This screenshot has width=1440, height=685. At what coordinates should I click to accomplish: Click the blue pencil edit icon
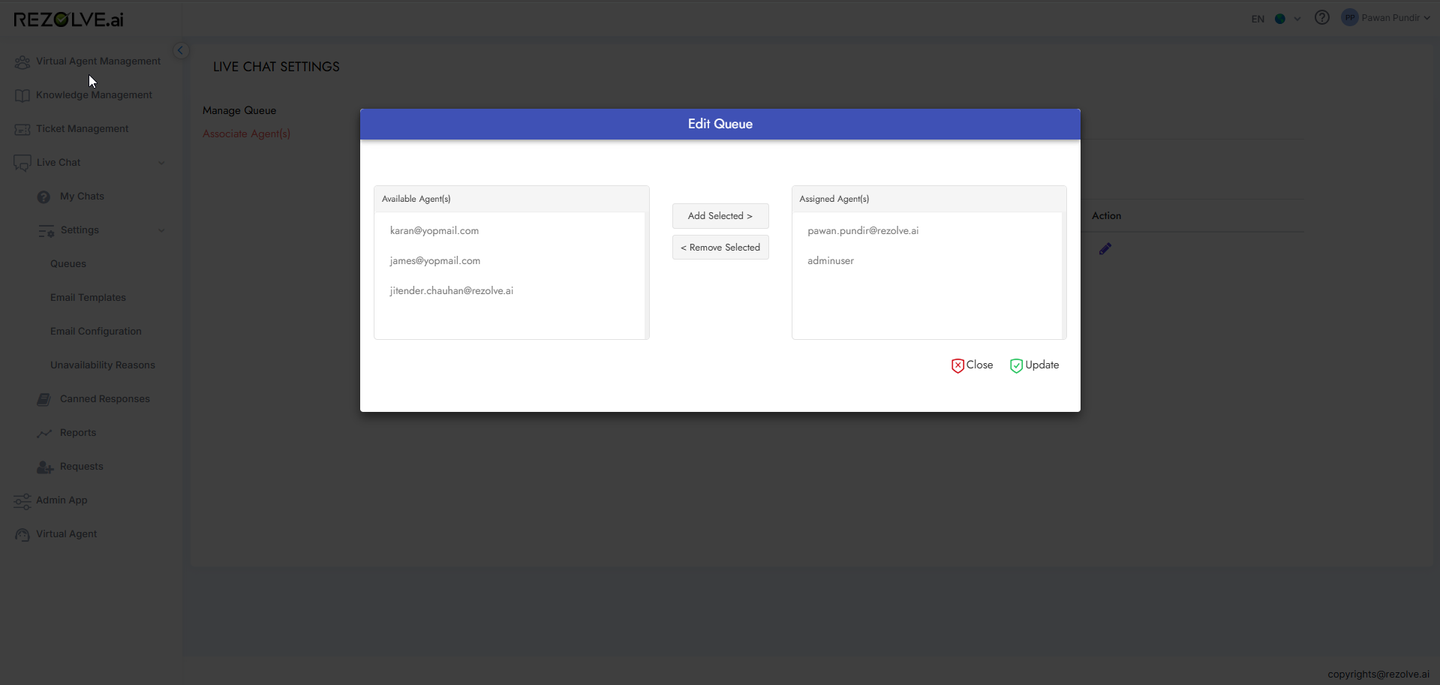(1105, 248)
